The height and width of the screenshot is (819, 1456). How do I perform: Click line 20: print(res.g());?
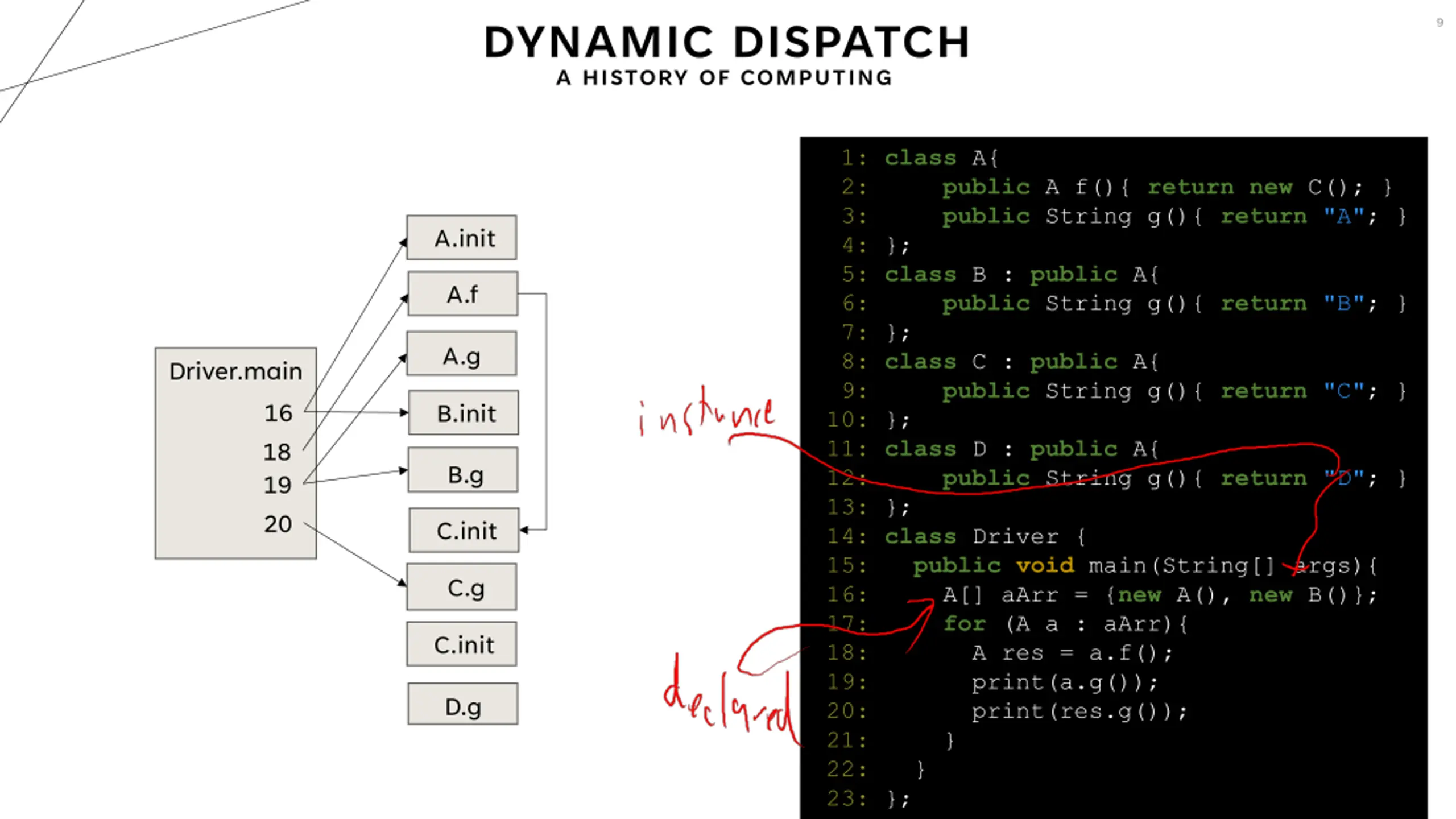[1007, 712]
